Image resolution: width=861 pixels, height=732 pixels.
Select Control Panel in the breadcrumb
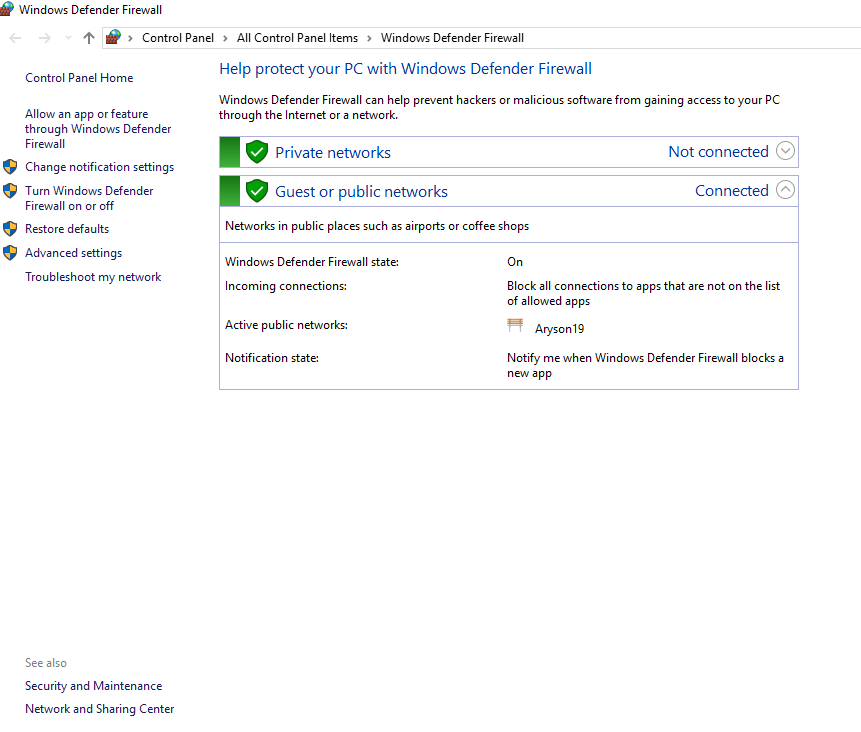(178, 38)
